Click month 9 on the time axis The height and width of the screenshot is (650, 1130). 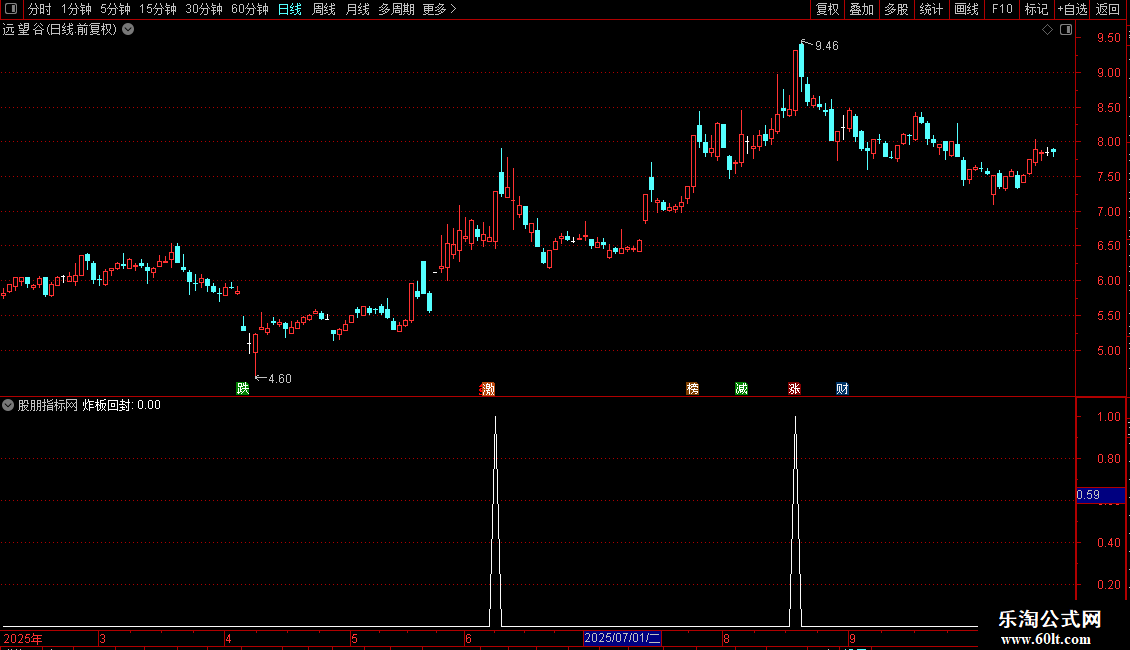pos(853,638)
